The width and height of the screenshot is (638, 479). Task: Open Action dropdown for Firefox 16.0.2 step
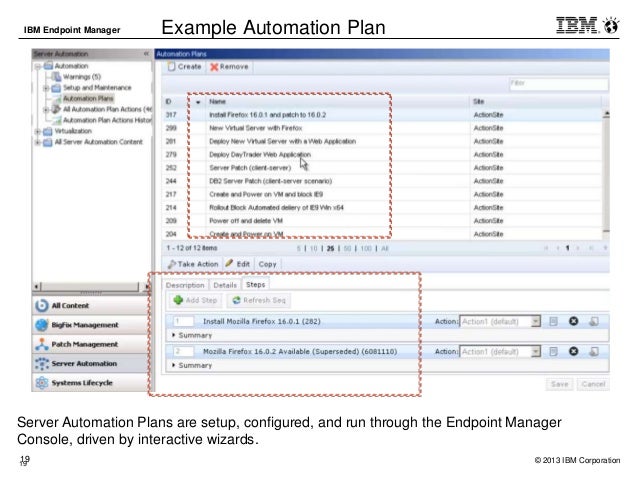point(535,352)
